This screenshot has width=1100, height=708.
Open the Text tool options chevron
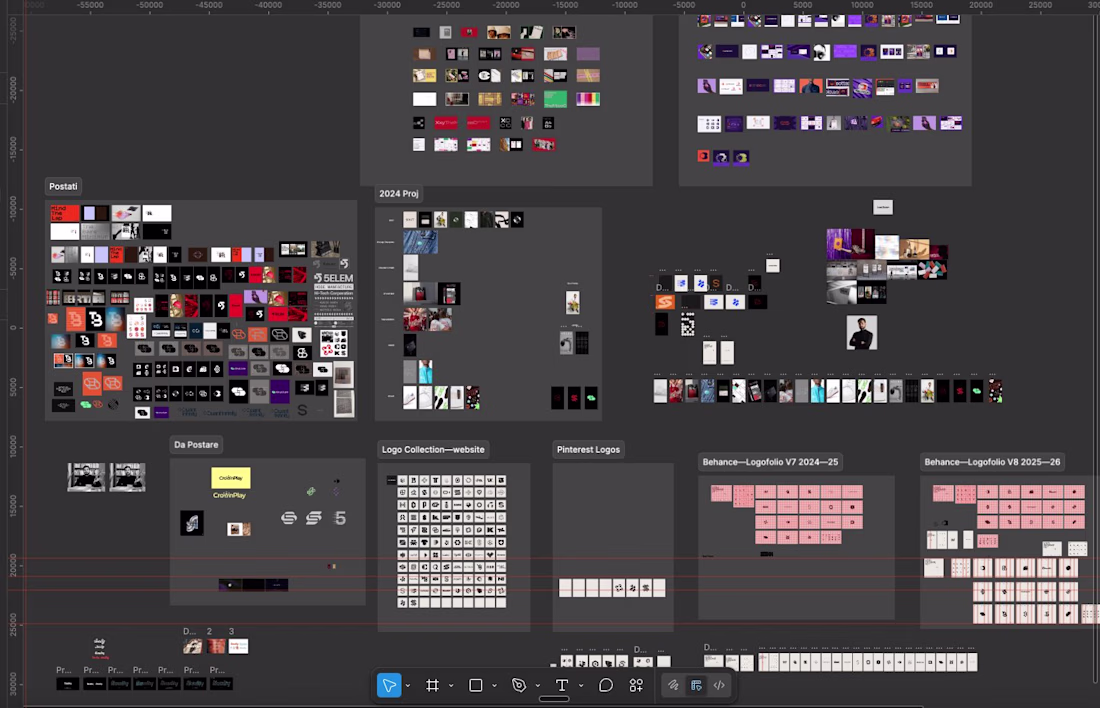click(x=581, y=686)
